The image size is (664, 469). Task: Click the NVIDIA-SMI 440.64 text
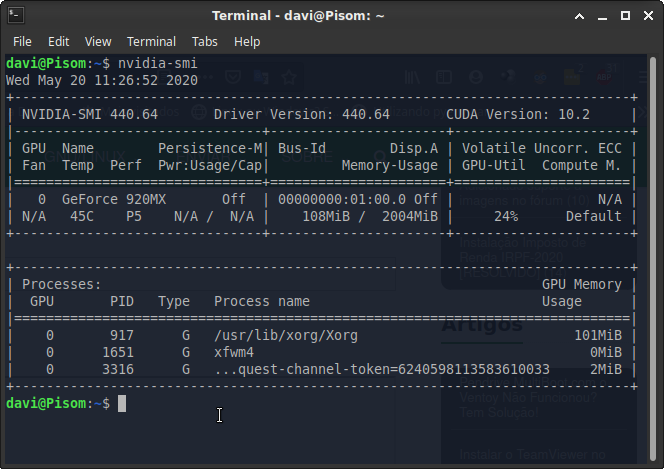(x=90, y=114)
